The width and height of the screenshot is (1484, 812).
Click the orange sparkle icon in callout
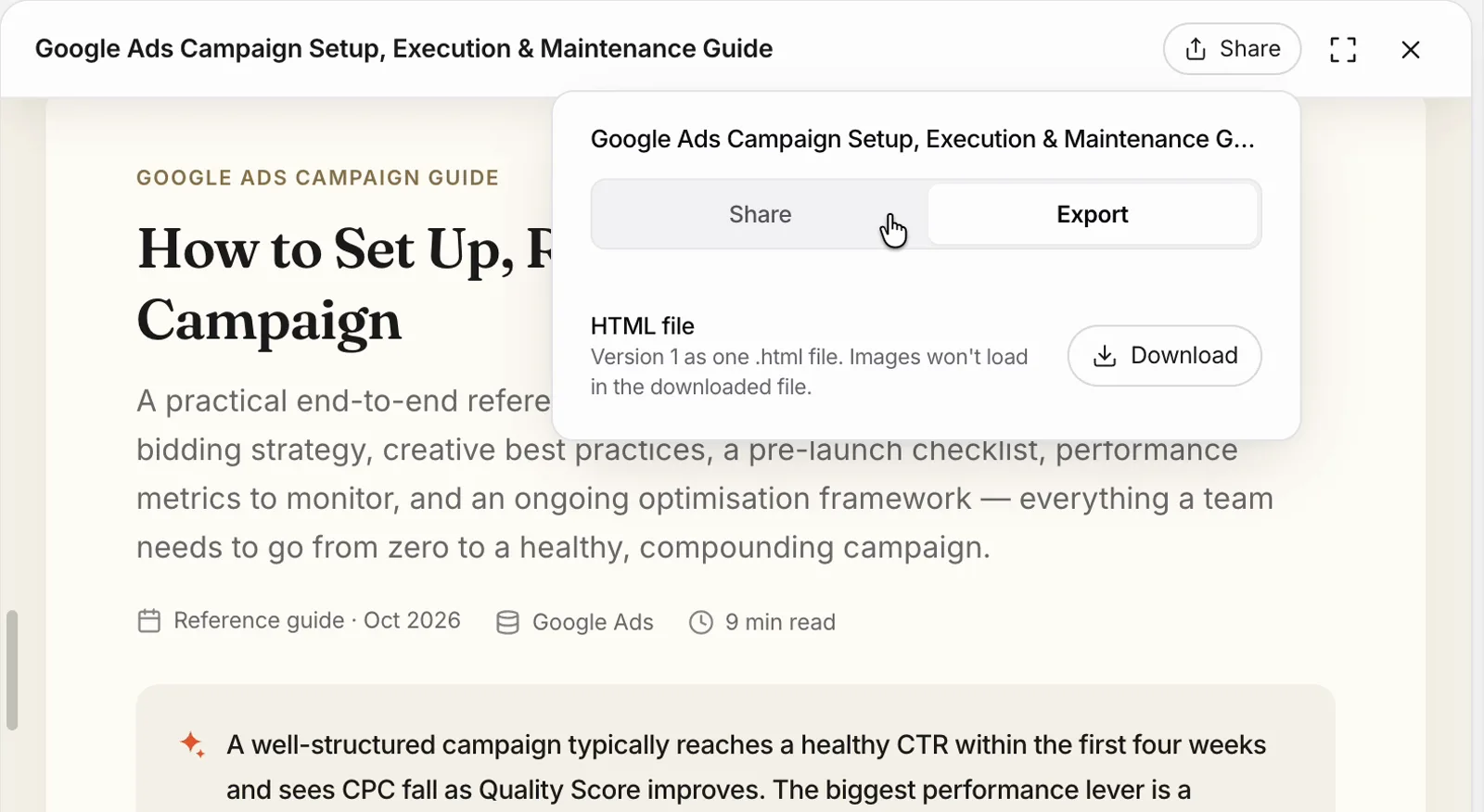(192, 744)
